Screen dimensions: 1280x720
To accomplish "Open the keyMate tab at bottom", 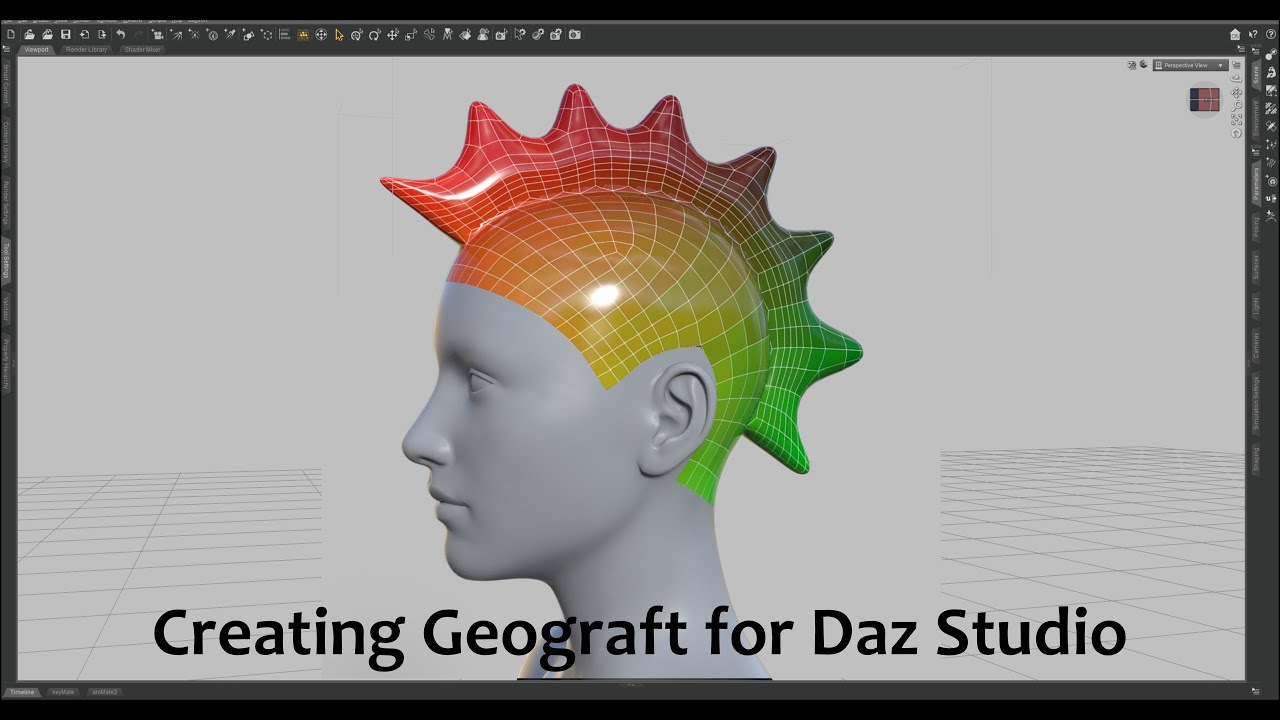I will [x=63, y=691].
